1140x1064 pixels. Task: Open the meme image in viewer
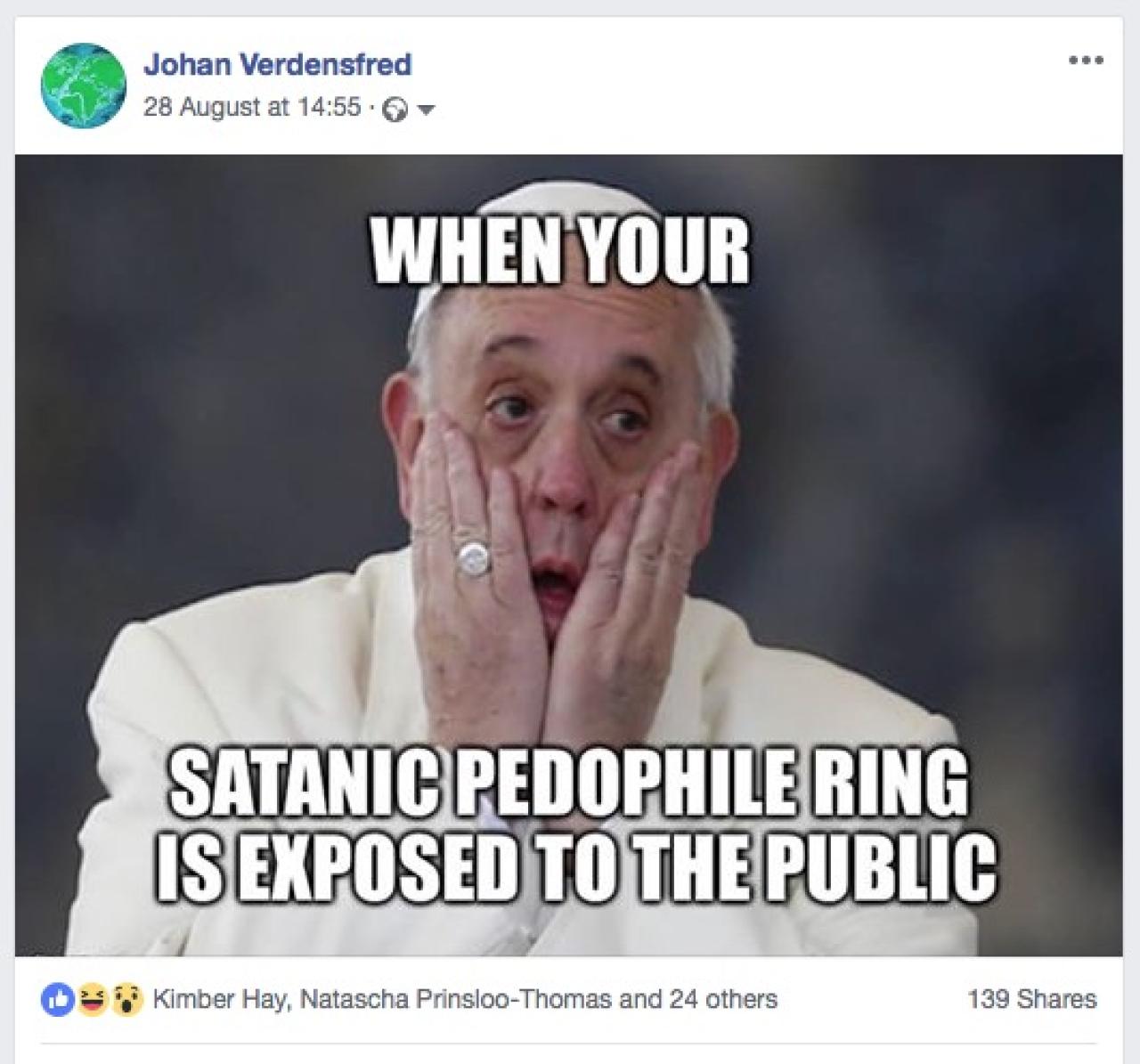pyautogui.click(x=569, y=556)
